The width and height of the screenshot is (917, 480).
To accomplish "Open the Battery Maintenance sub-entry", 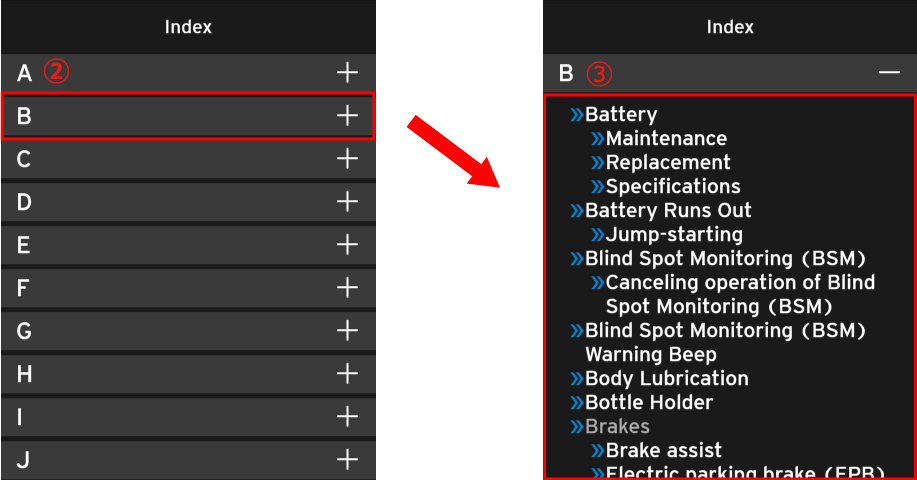I will (665, 139).
